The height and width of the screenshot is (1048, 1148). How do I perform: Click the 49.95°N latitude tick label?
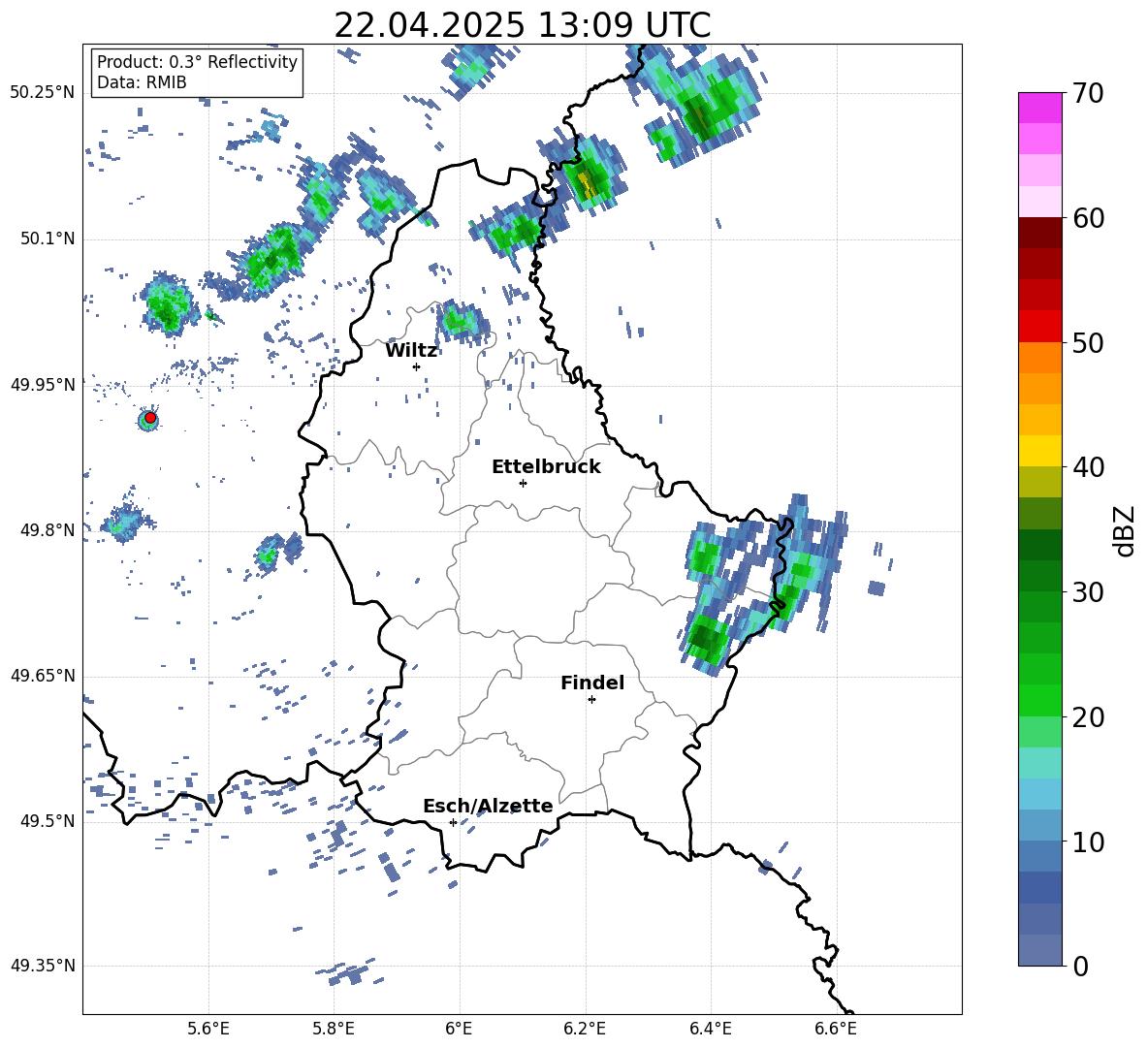43,385
